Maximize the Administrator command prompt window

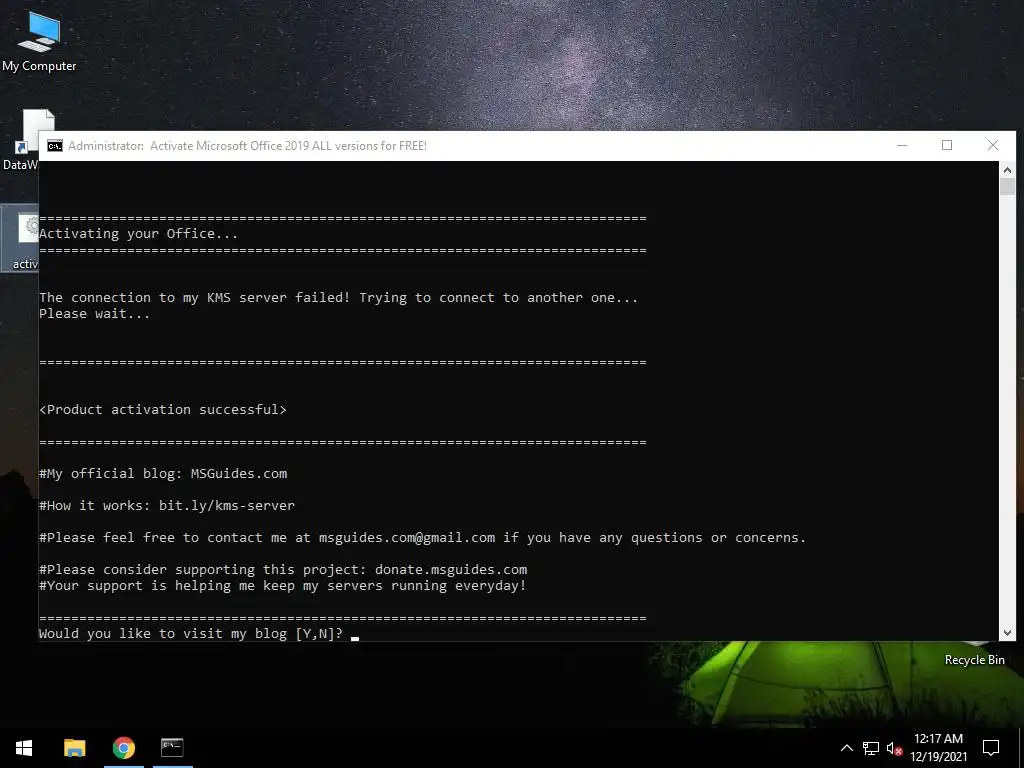click(947, 146)
